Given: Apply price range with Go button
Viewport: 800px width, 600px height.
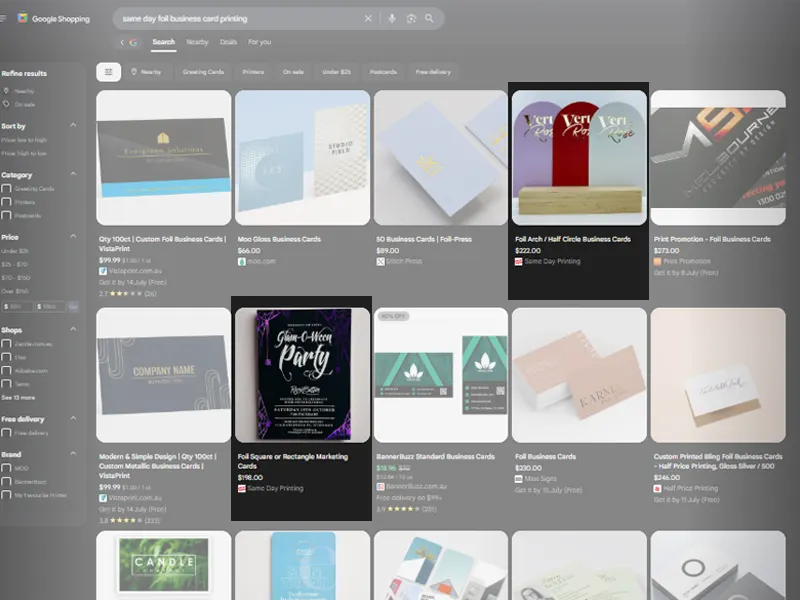Looking at the screenshot, I should click(x=73, y=307).
